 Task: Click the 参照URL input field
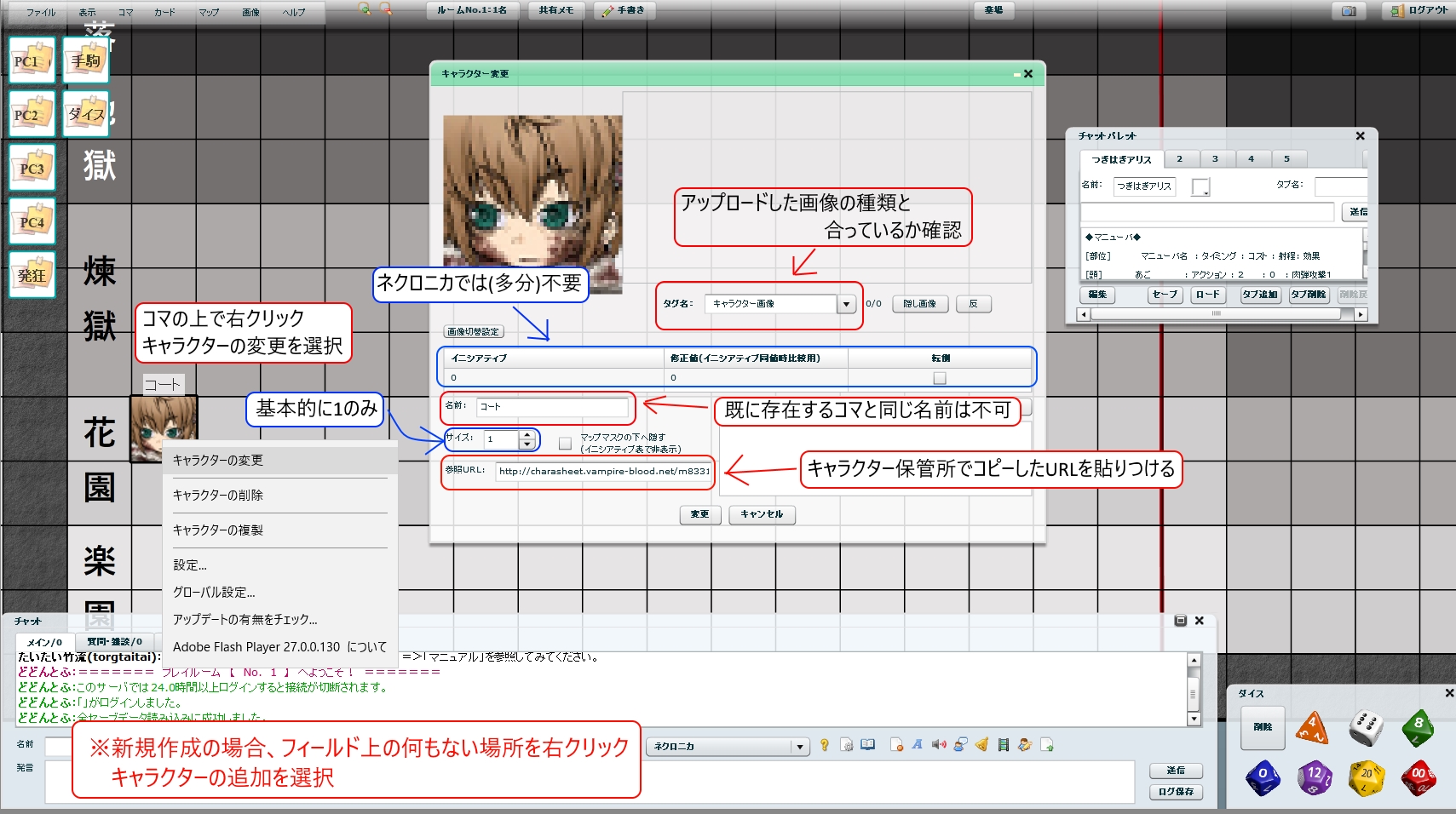point(603,471)
